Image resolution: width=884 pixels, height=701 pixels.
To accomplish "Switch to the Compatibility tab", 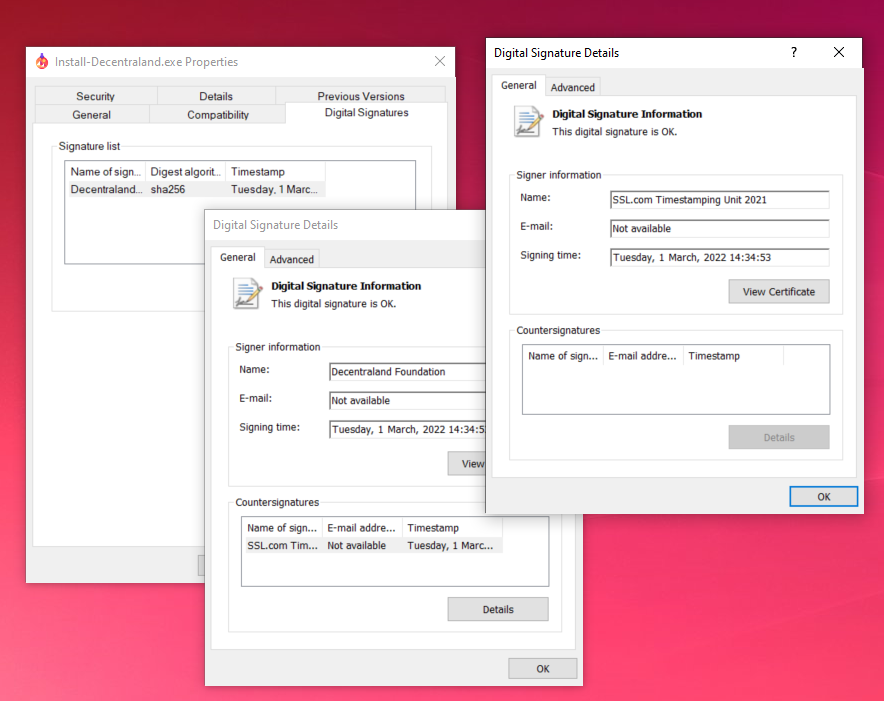I will click(217, 115).
